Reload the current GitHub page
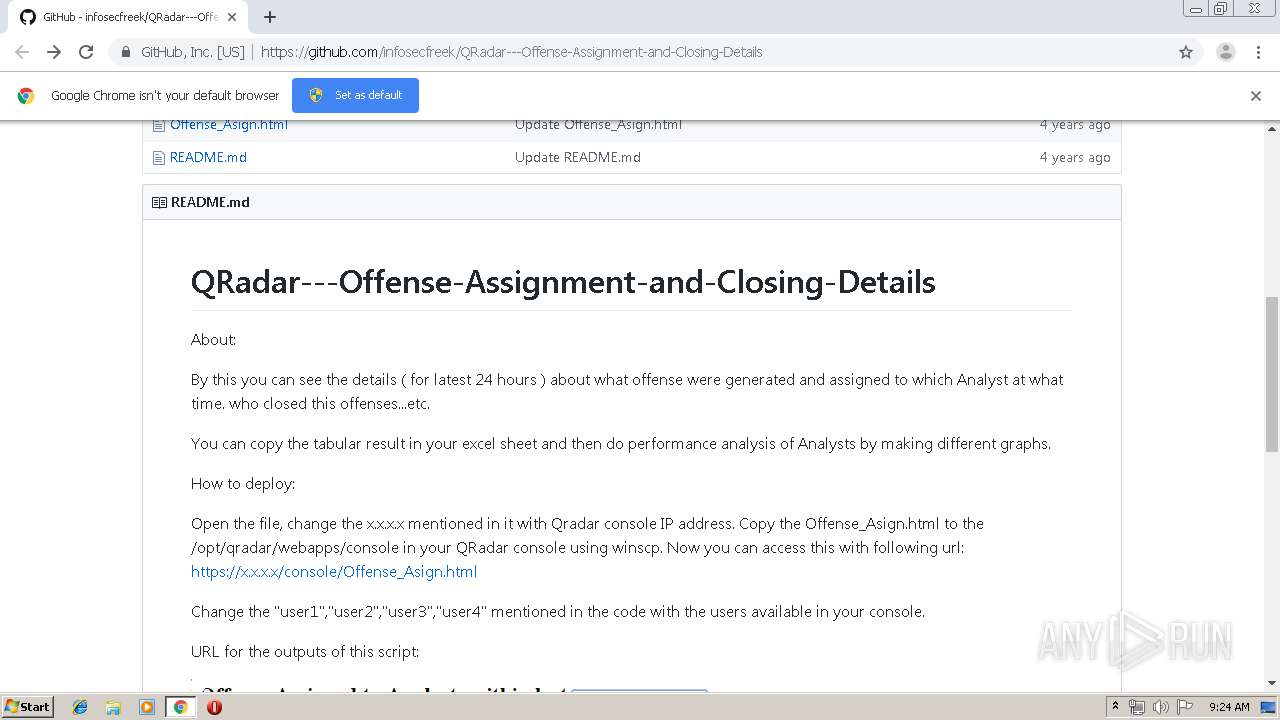This screenshot has height=720, width=1280. click(x=86, y=52)
